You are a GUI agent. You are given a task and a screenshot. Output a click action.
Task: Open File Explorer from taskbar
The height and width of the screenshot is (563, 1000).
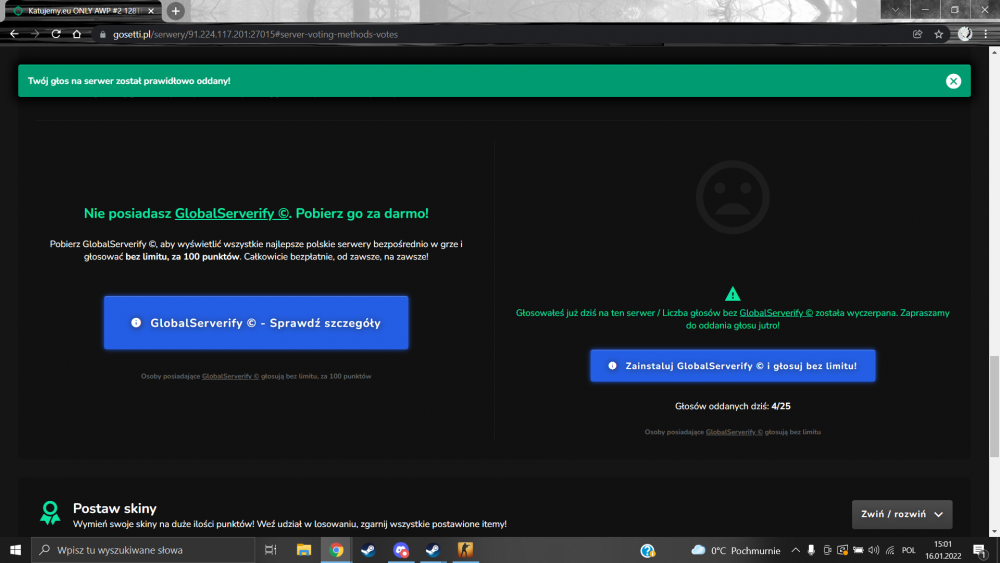click(x=304, y=550)
